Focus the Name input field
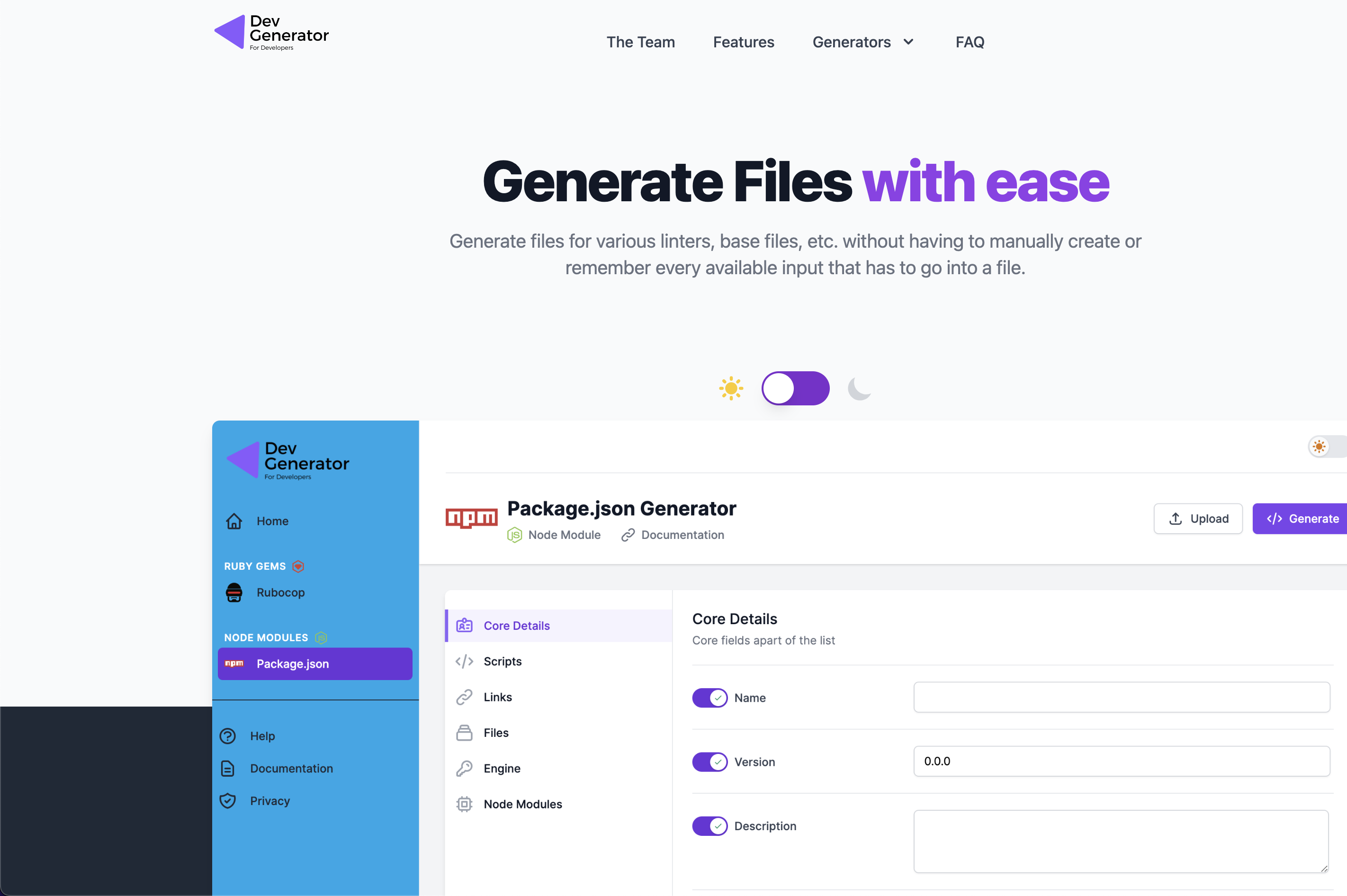 (1121, 697)
